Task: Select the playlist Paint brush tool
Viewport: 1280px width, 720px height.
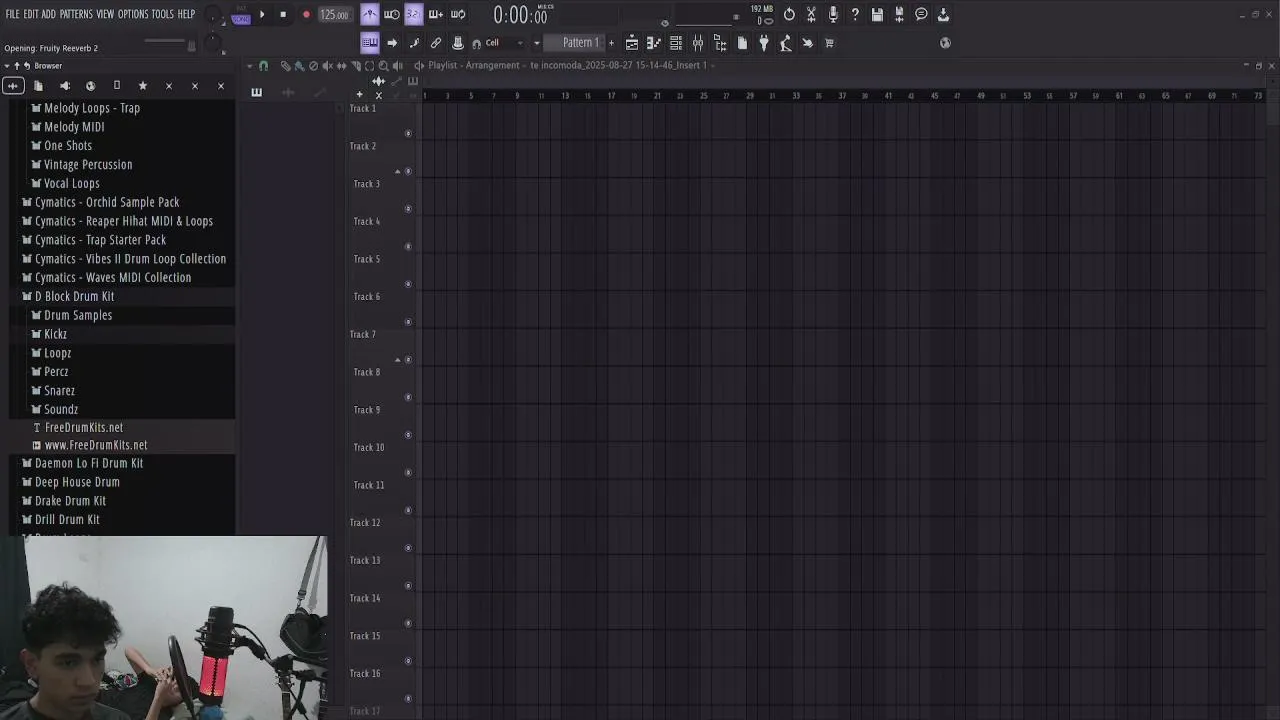Action: [299, 65]
